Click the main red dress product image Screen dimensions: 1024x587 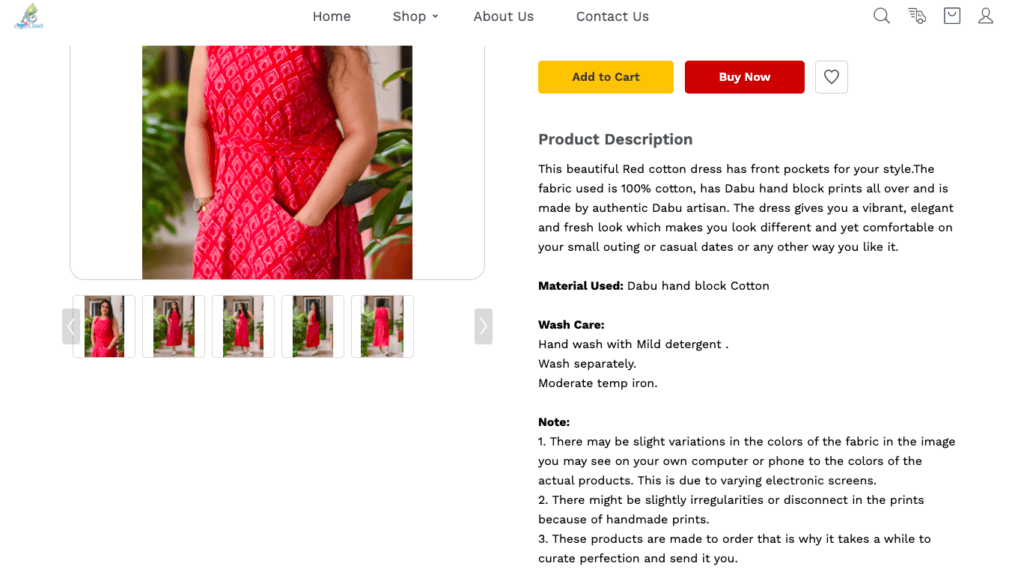[277, 162]
